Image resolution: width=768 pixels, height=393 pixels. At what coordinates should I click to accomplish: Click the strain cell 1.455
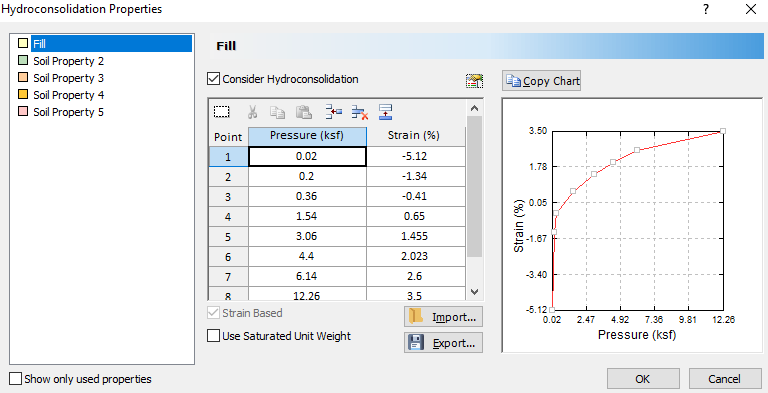coord(415,237)
